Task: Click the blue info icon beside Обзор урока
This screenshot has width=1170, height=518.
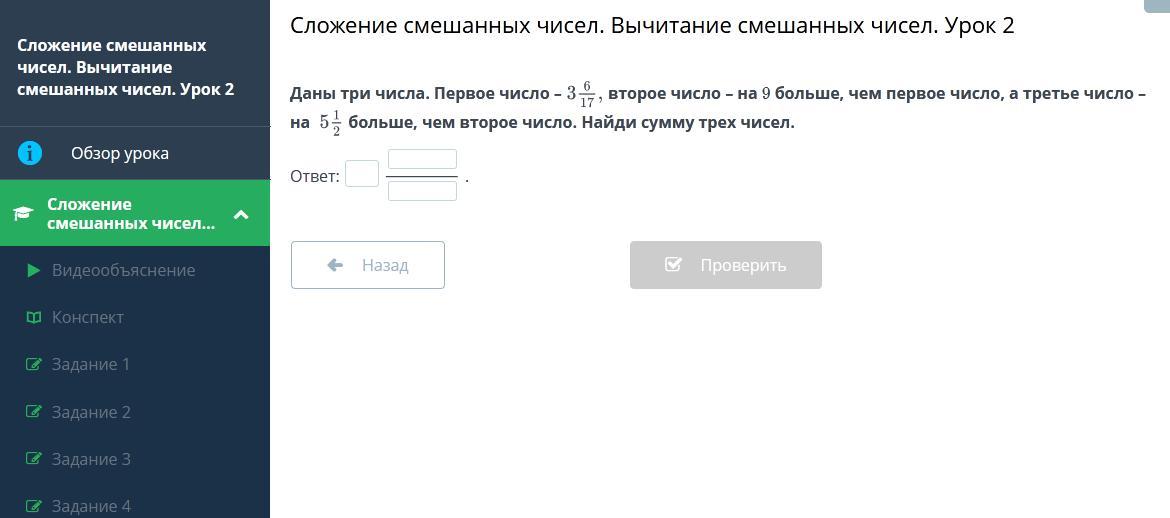Action: [30, 153]
